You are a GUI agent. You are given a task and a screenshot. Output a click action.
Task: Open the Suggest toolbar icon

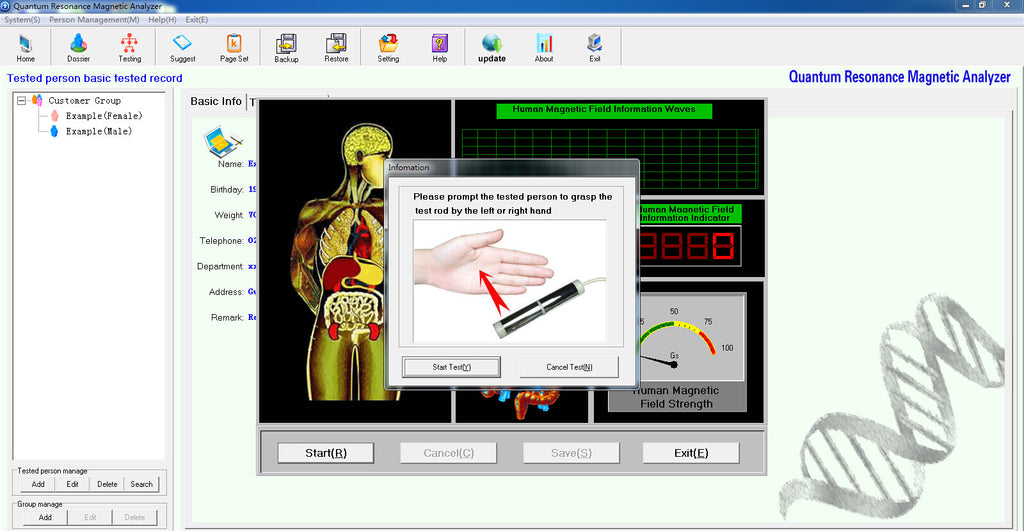pyautogui.click(x=182, y=43)
